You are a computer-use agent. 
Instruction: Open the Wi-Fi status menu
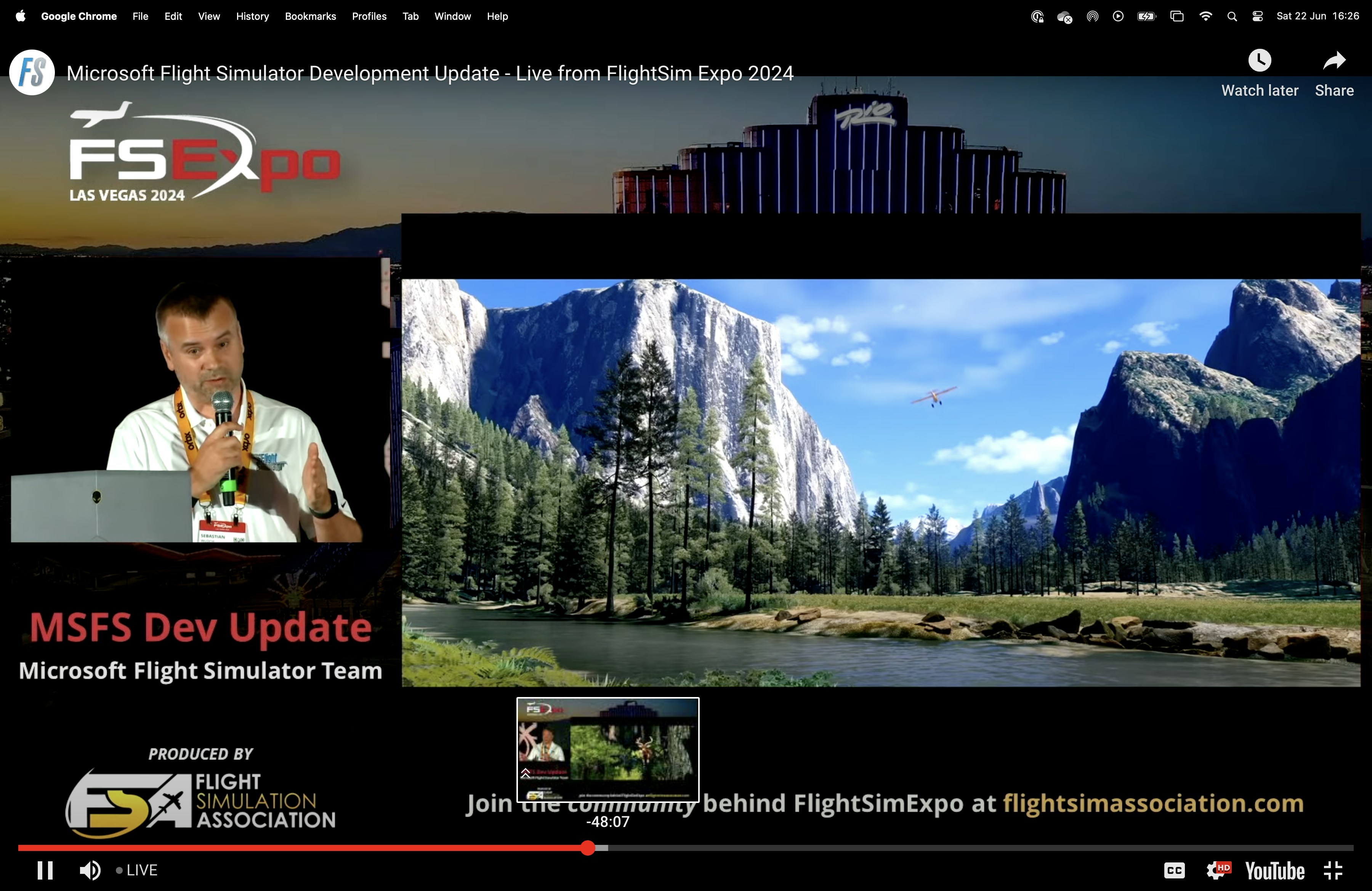tap(1205, 16)
